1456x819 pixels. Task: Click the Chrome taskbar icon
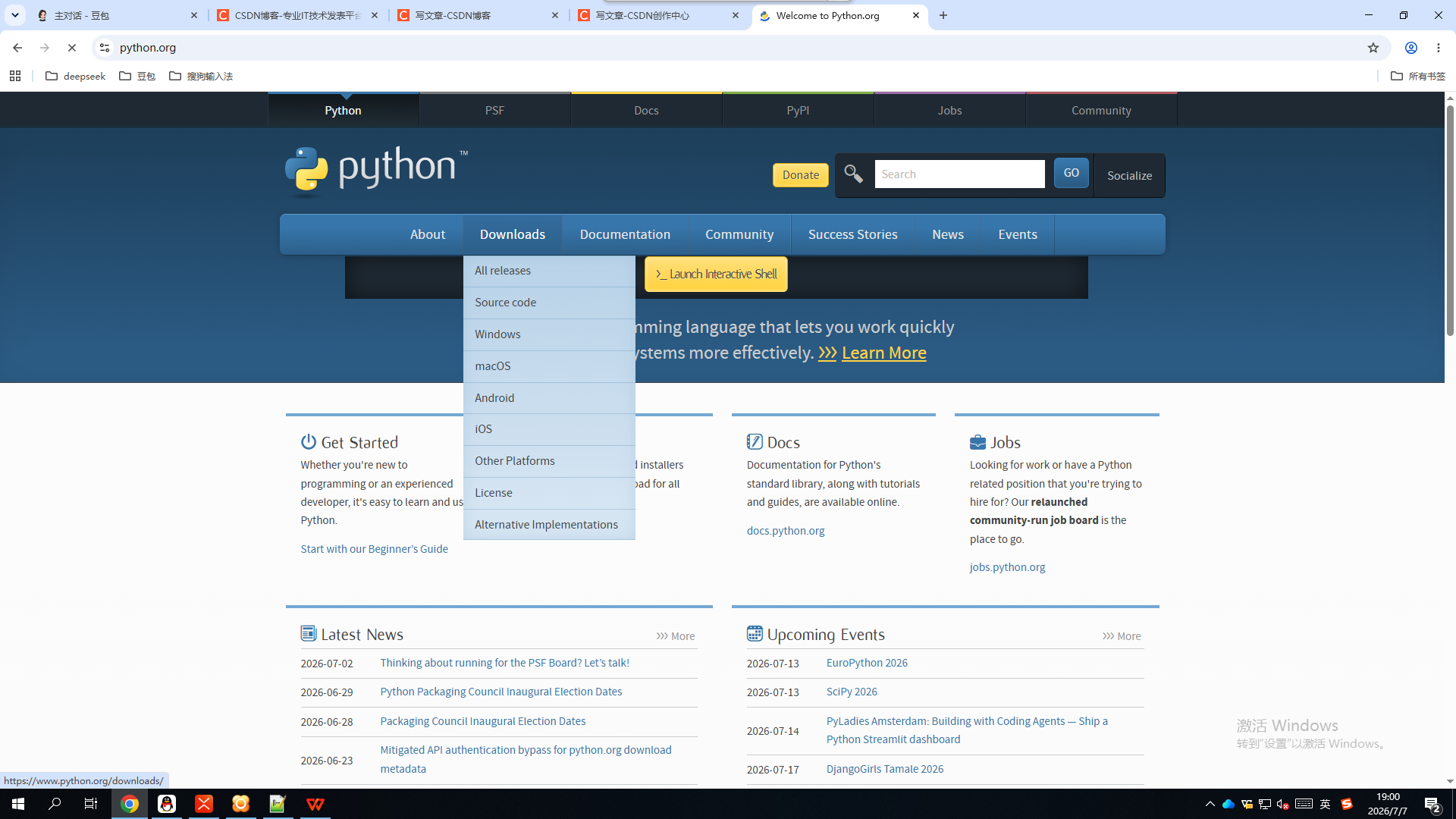(x=130, y=804)
